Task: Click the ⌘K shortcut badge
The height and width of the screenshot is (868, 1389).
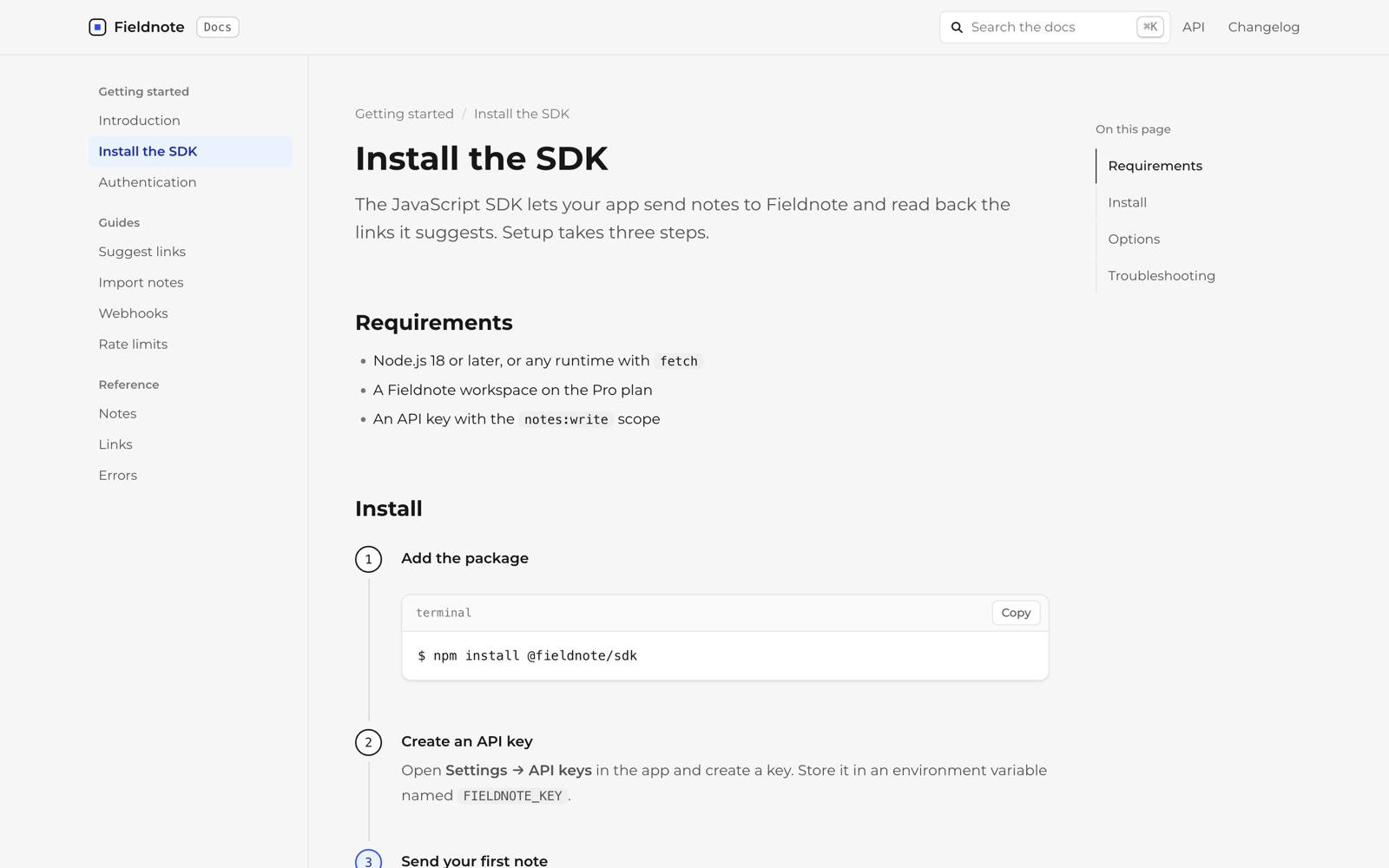Action: 1150,27
